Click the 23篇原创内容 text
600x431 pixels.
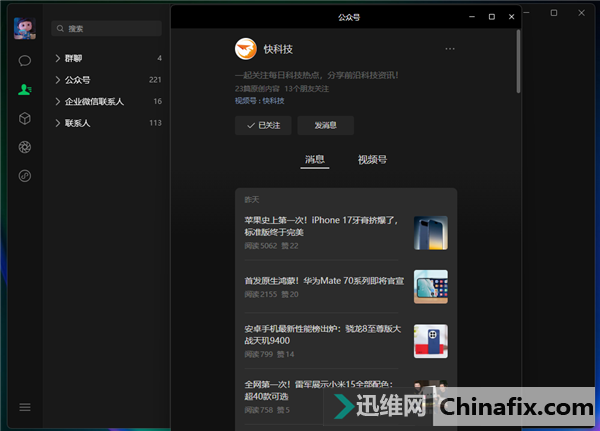257,89
